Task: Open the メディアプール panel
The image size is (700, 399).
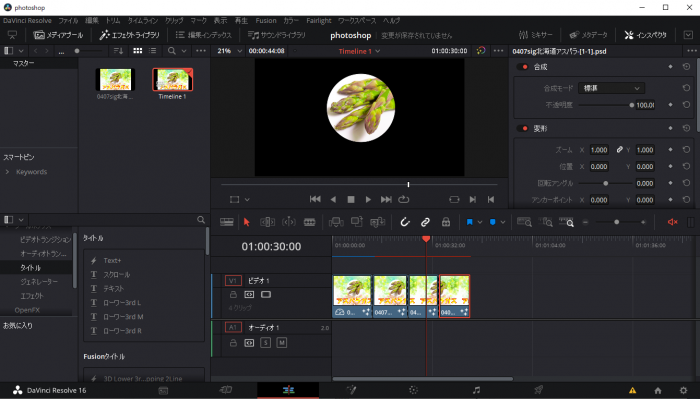Action: click(x=58, y=35)
